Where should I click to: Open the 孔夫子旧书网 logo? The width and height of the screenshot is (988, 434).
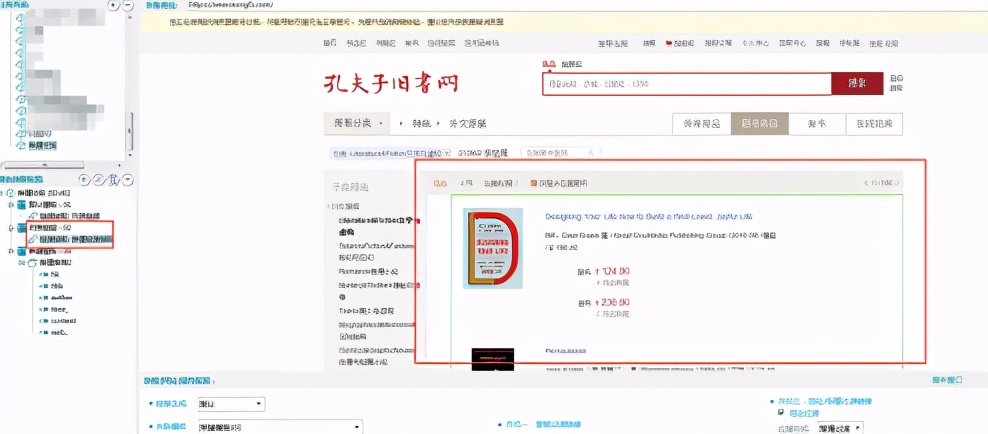point(391,84)
